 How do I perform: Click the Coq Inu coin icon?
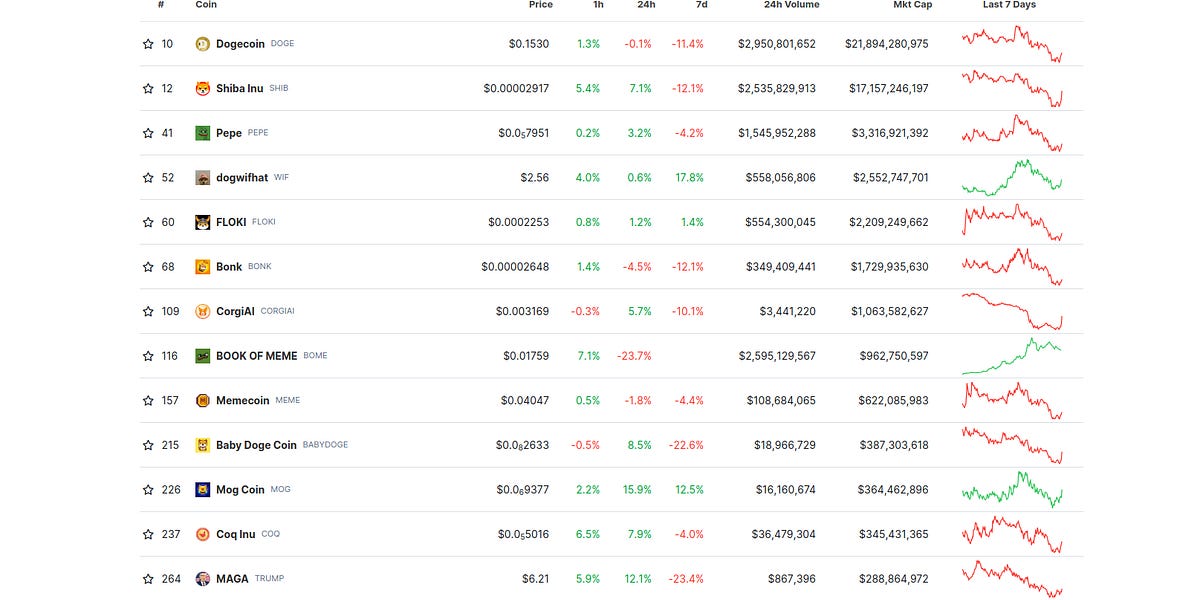click(x=202, y=533)
